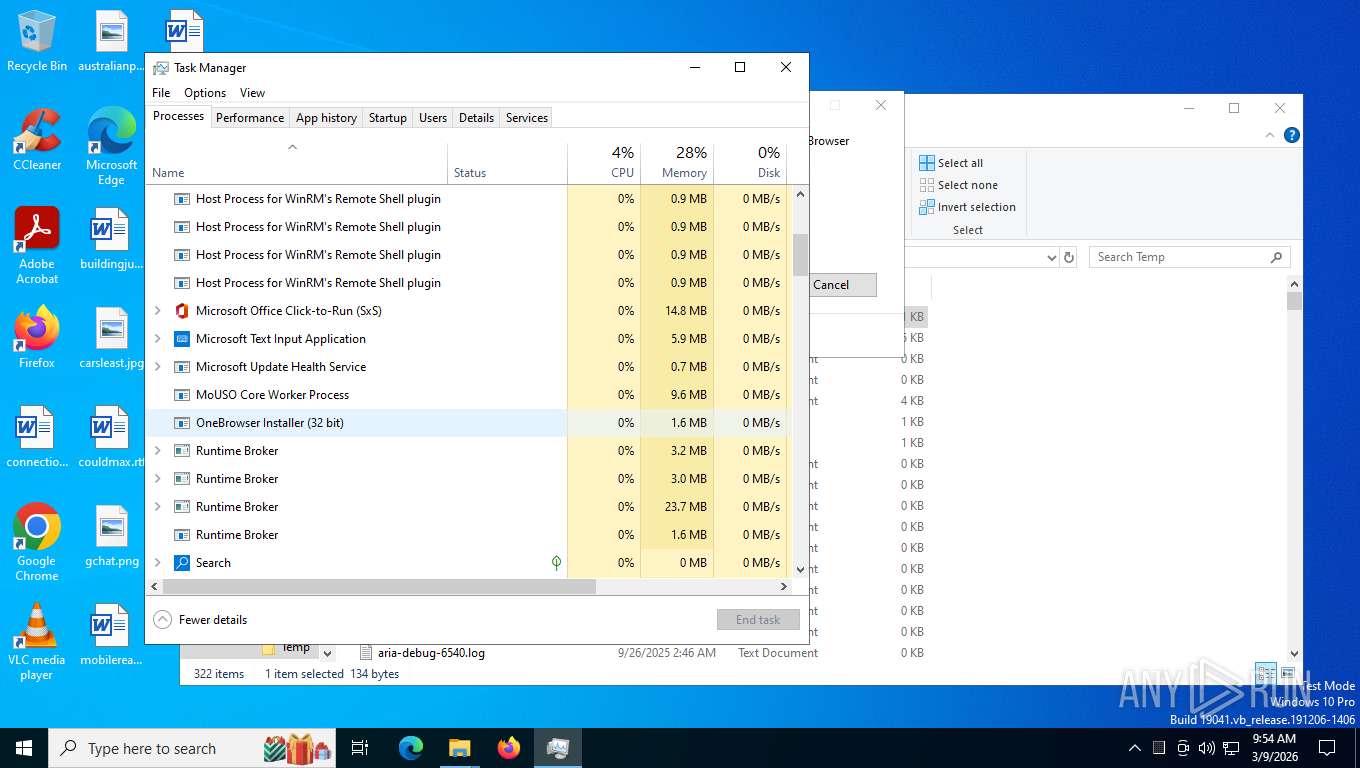Expand Microsoft Office Click-to-Run process

tap(157, 311)
